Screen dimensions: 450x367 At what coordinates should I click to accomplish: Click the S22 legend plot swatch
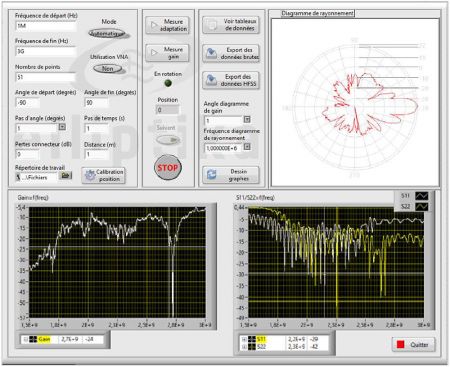[x=421, y=207]
